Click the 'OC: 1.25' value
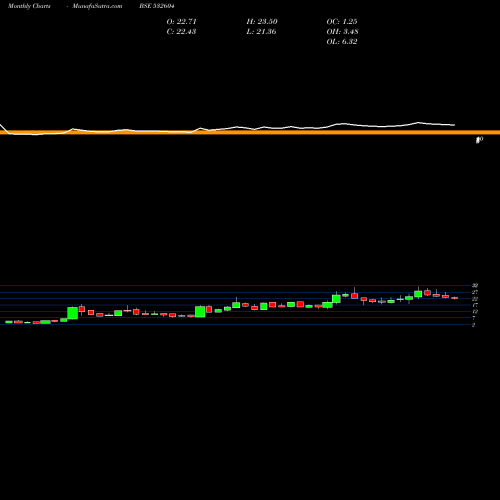Image resolution: width=500 pixels, height=500 pixels. 342,21
